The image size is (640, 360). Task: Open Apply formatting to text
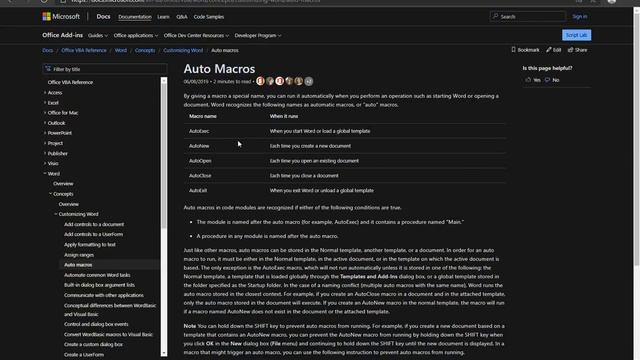coord(90,244)
